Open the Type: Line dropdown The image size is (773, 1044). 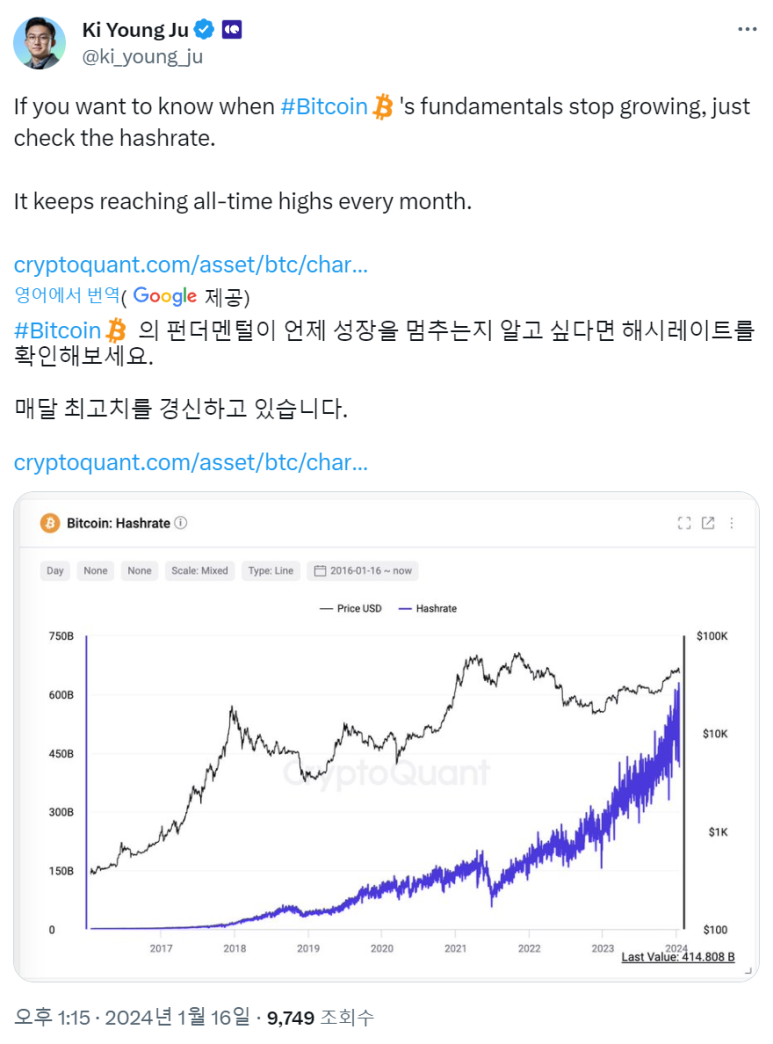(270, 571)
